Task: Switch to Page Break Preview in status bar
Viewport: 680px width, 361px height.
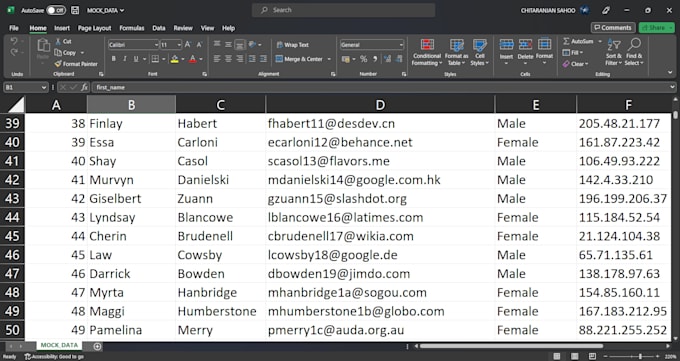Action: (x=592, y=357)
